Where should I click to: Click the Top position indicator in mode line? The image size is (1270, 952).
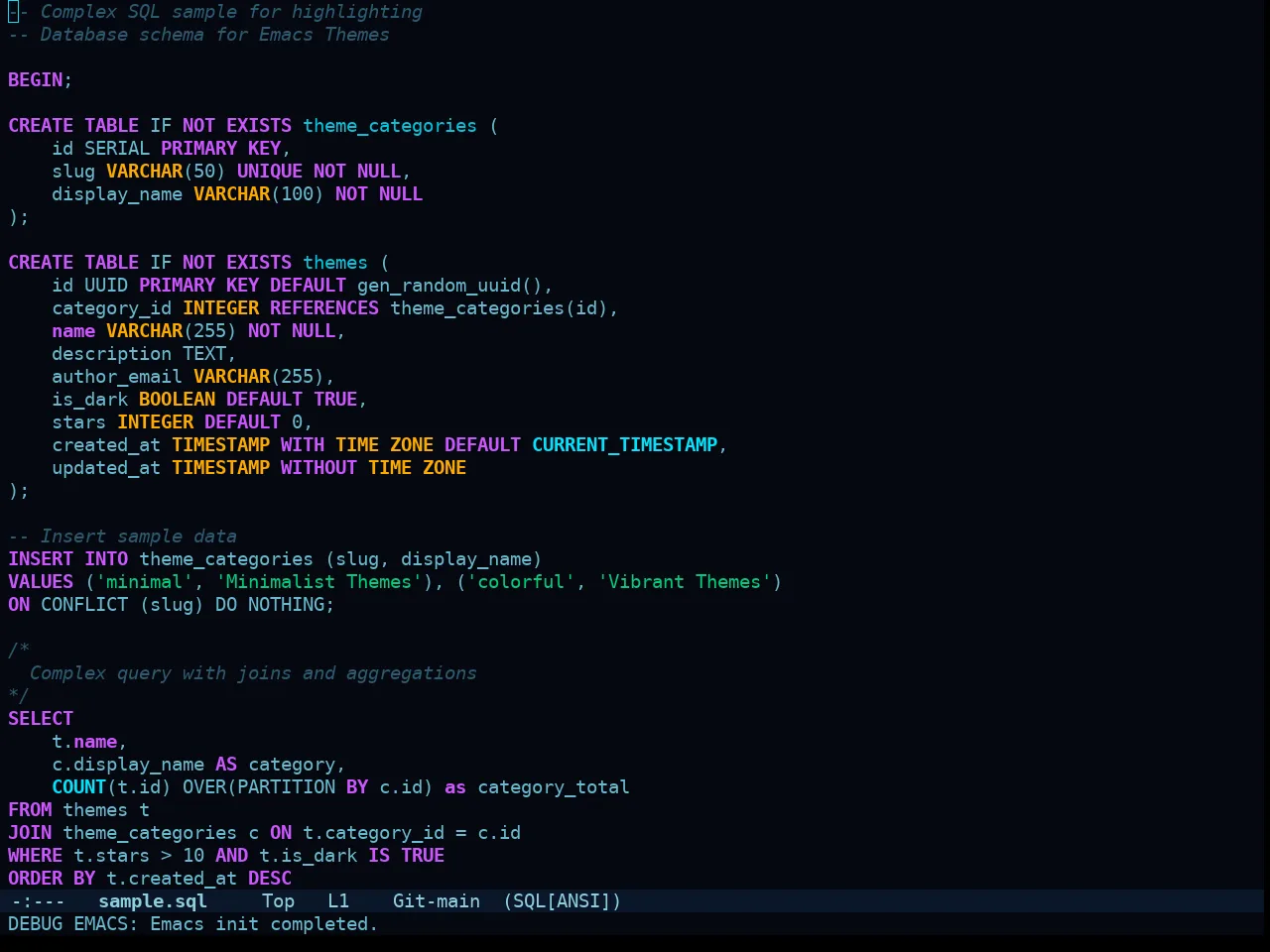coord(279,901)
